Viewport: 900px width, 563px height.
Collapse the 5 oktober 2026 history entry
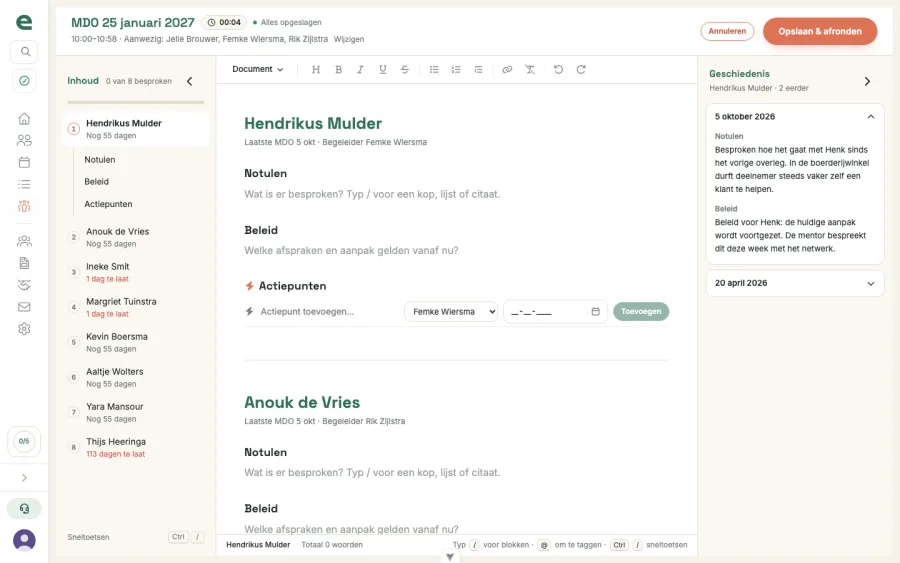[871, 117]
